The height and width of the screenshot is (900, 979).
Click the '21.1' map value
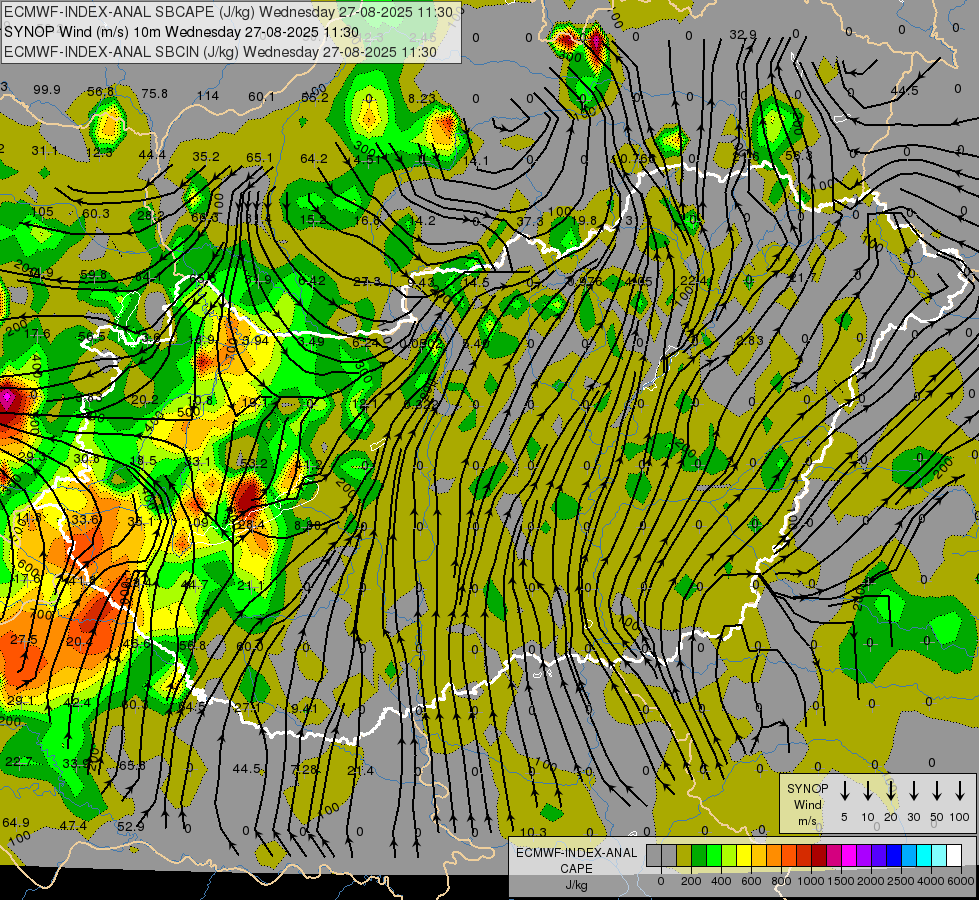(x=250, y=586)
